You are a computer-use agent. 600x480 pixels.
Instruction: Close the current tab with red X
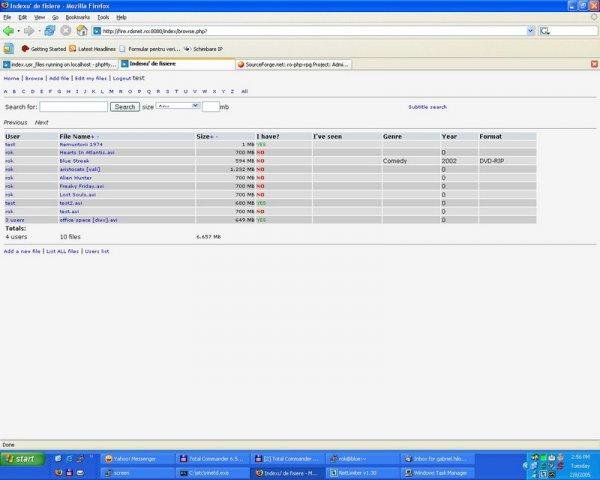[594, 64]
